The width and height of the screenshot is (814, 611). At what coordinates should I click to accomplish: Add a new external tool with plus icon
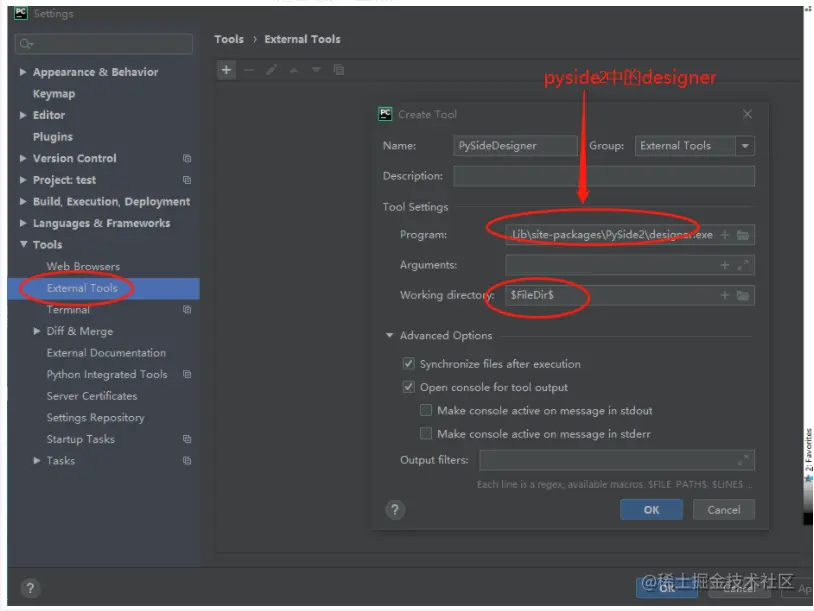(x=226, y=70)
